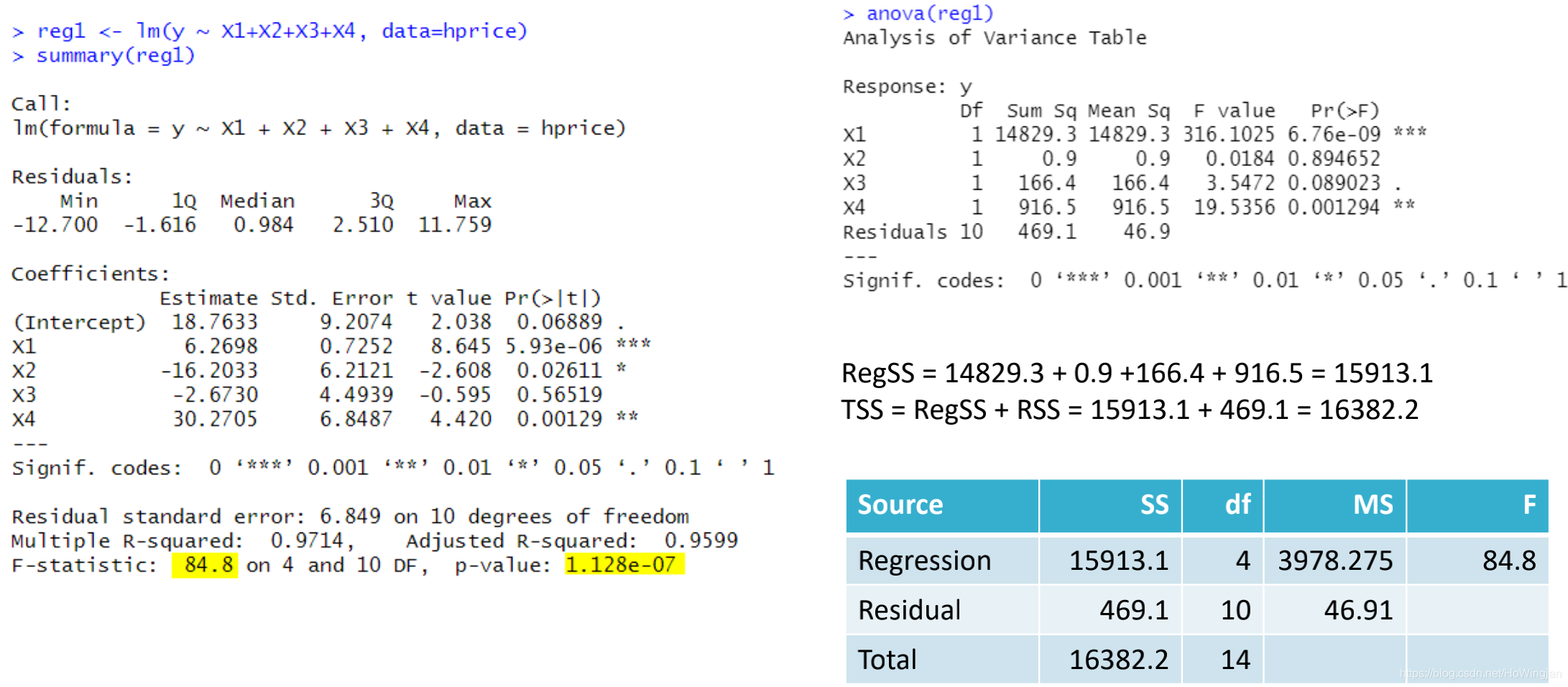Click the X1 t value 8.645
This screenshot has height=687, width=1568.
(x=461, y=346)
